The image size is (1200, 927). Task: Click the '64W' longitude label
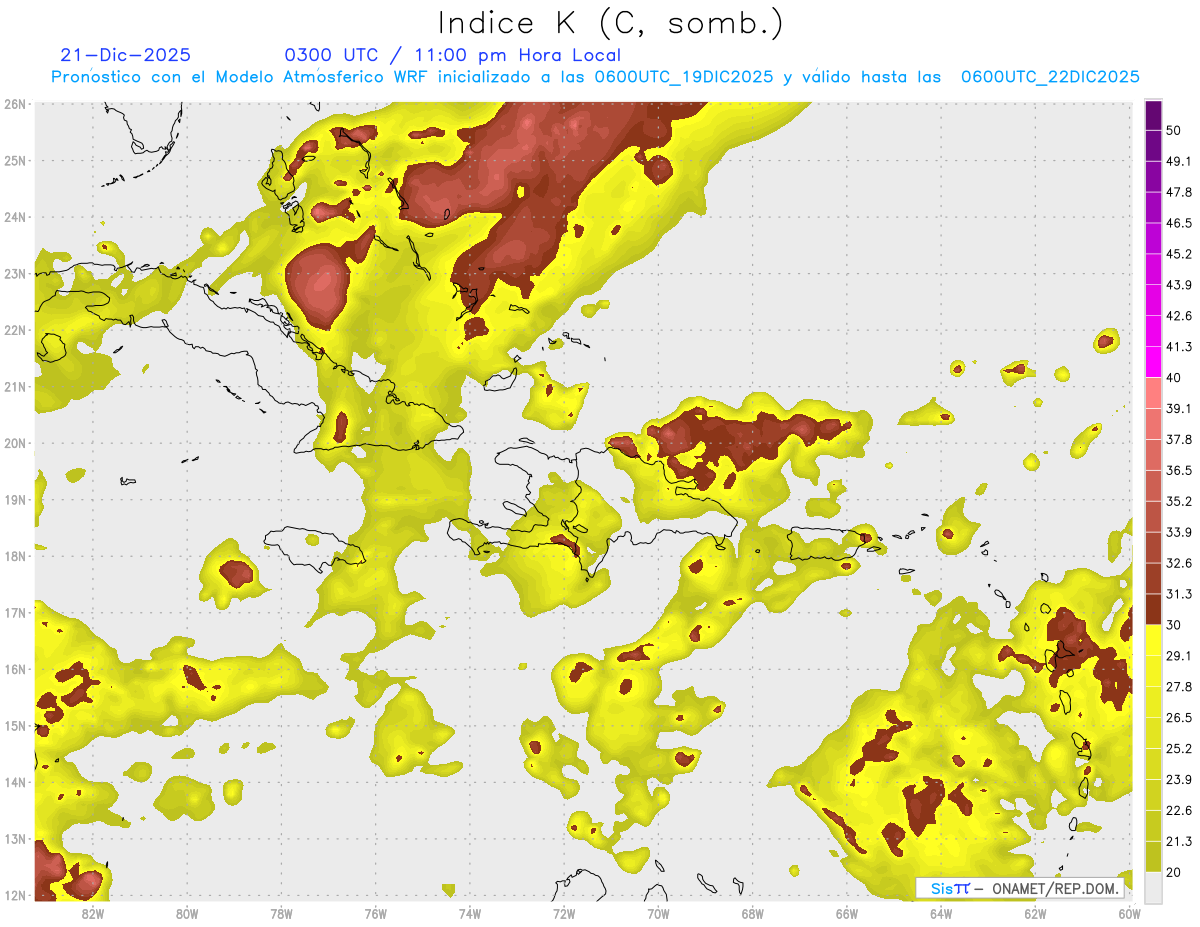coord(941,913)
